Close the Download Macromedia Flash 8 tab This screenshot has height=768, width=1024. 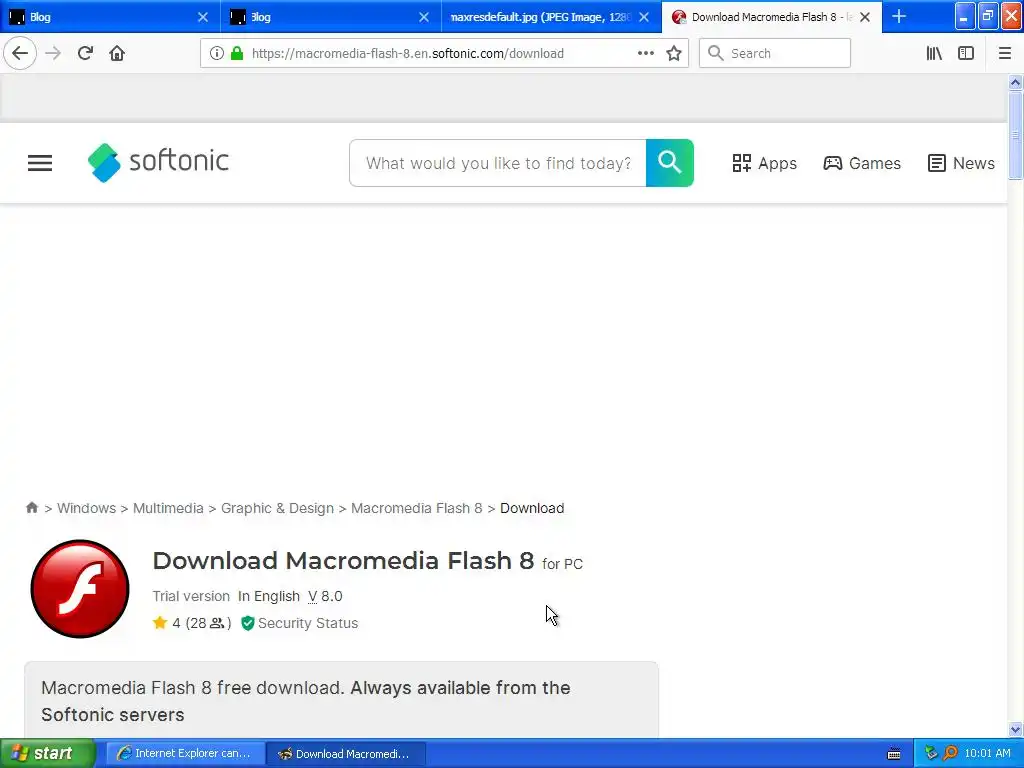865,17
